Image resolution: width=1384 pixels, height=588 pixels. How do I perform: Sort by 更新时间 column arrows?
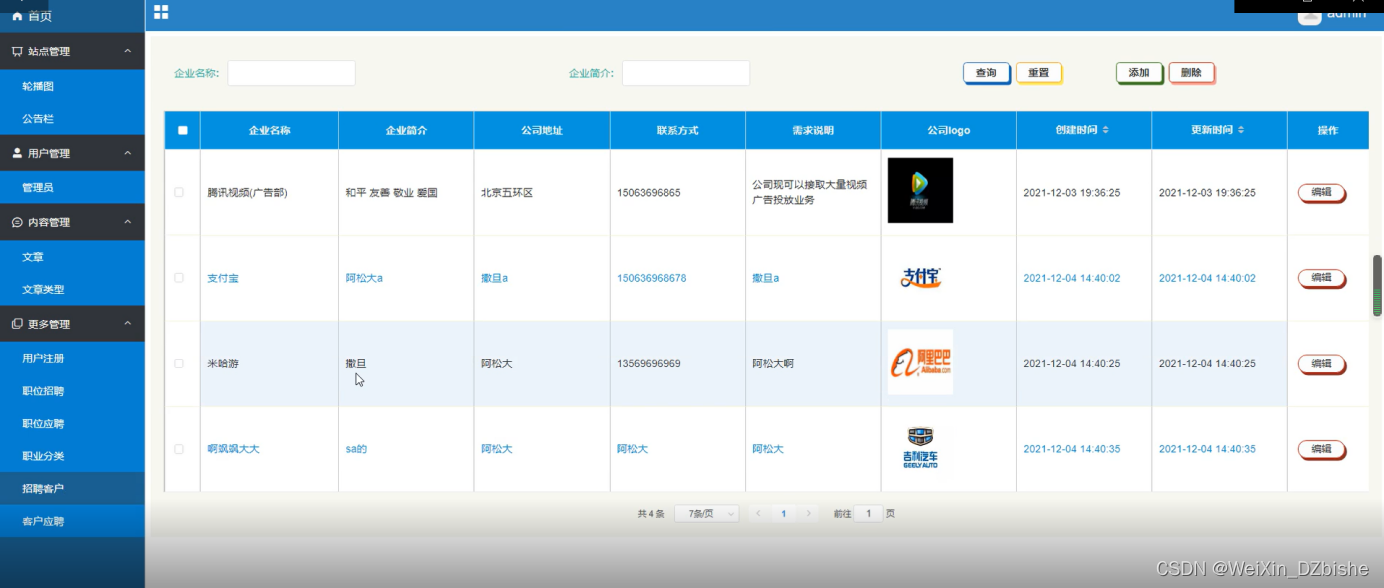coord(1241,130)
